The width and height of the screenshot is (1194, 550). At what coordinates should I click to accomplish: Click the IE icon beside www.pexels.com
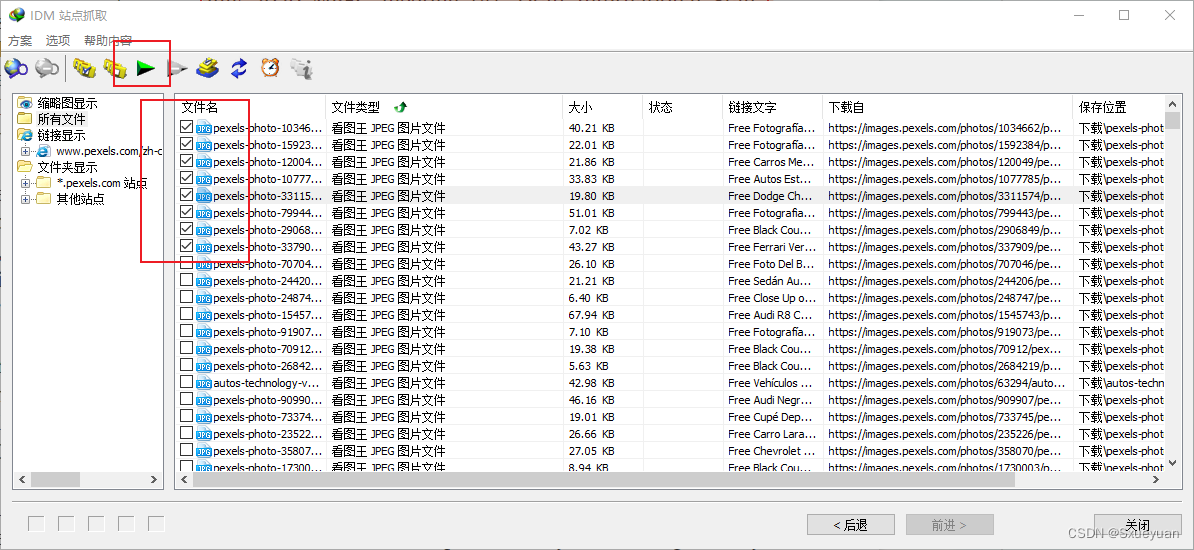pyautogui.click(x=43, y=151)
